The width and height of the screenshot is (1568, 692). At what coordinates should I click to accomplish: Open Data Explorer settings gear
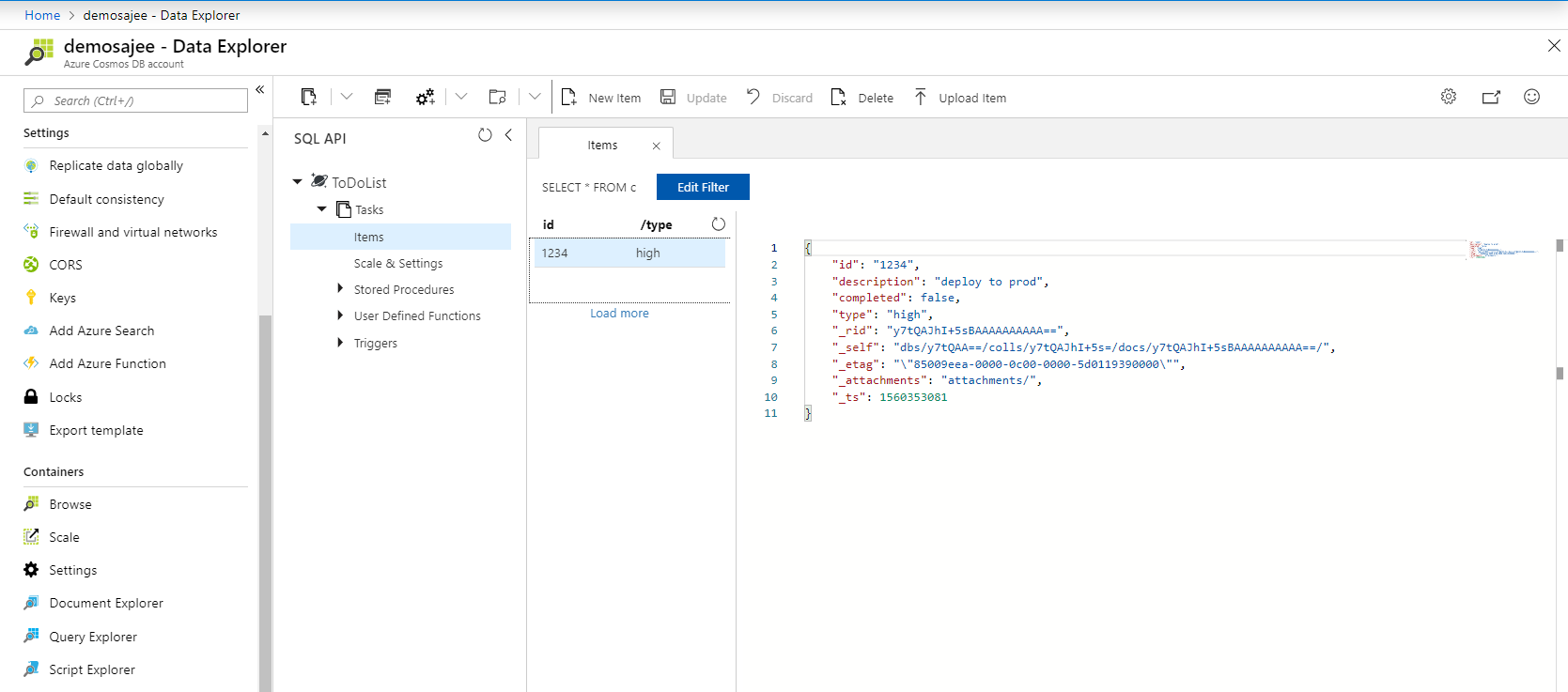click(x=1449, y=97)
